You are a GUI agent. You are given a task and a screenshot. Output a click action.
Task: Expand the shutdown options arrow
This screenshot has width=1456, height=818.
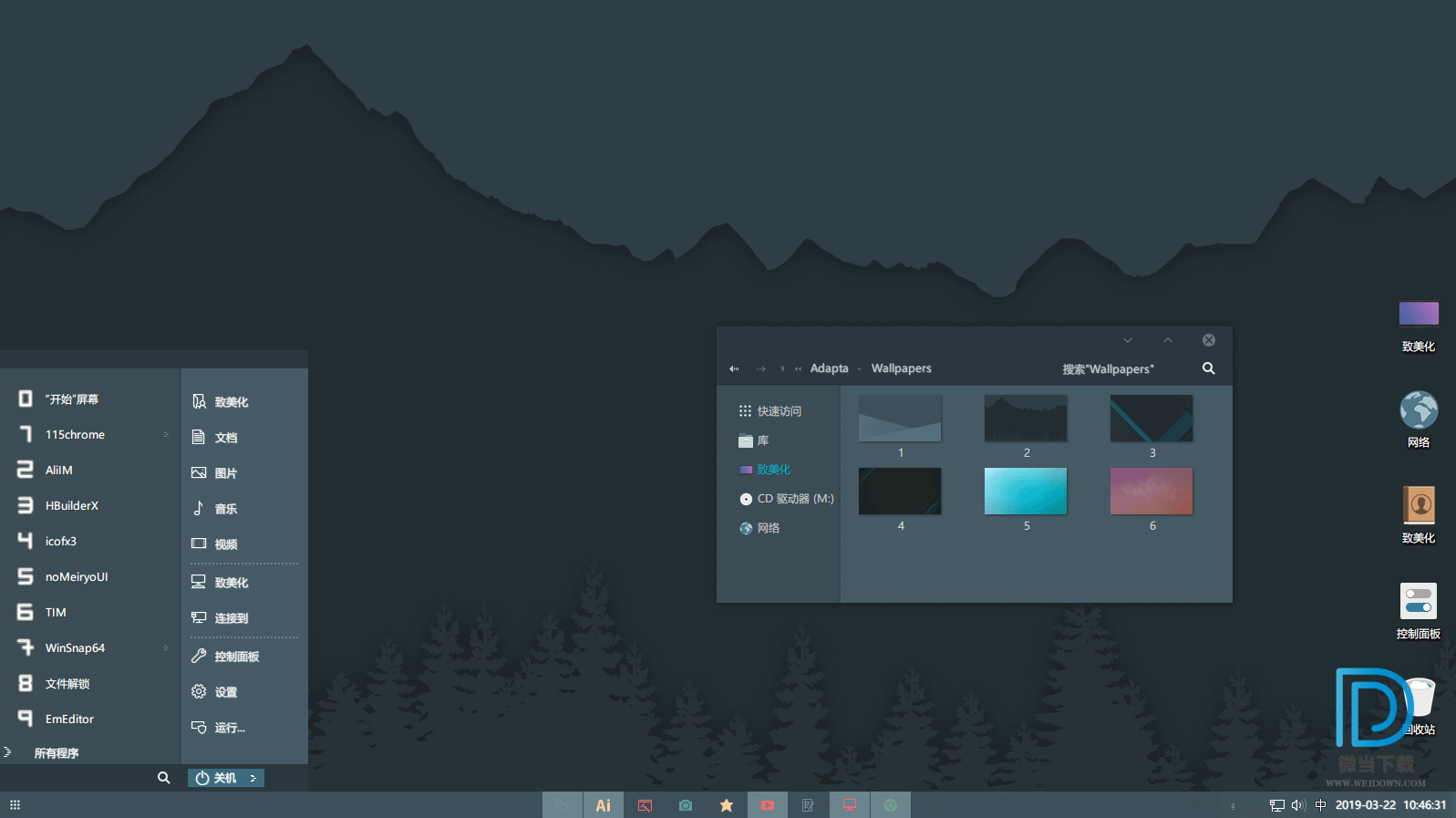[x=253, y=778]
